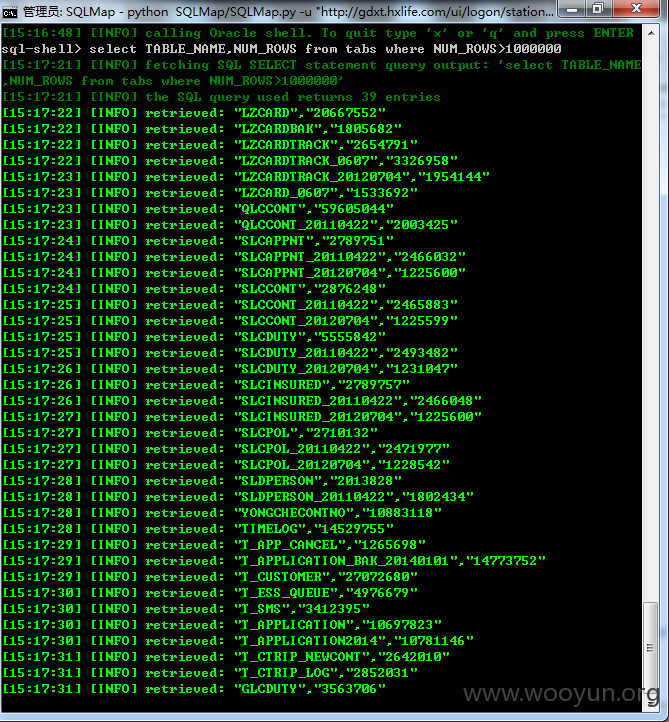Open the cmd system menu icon in title bar

[x=9, y=12]
